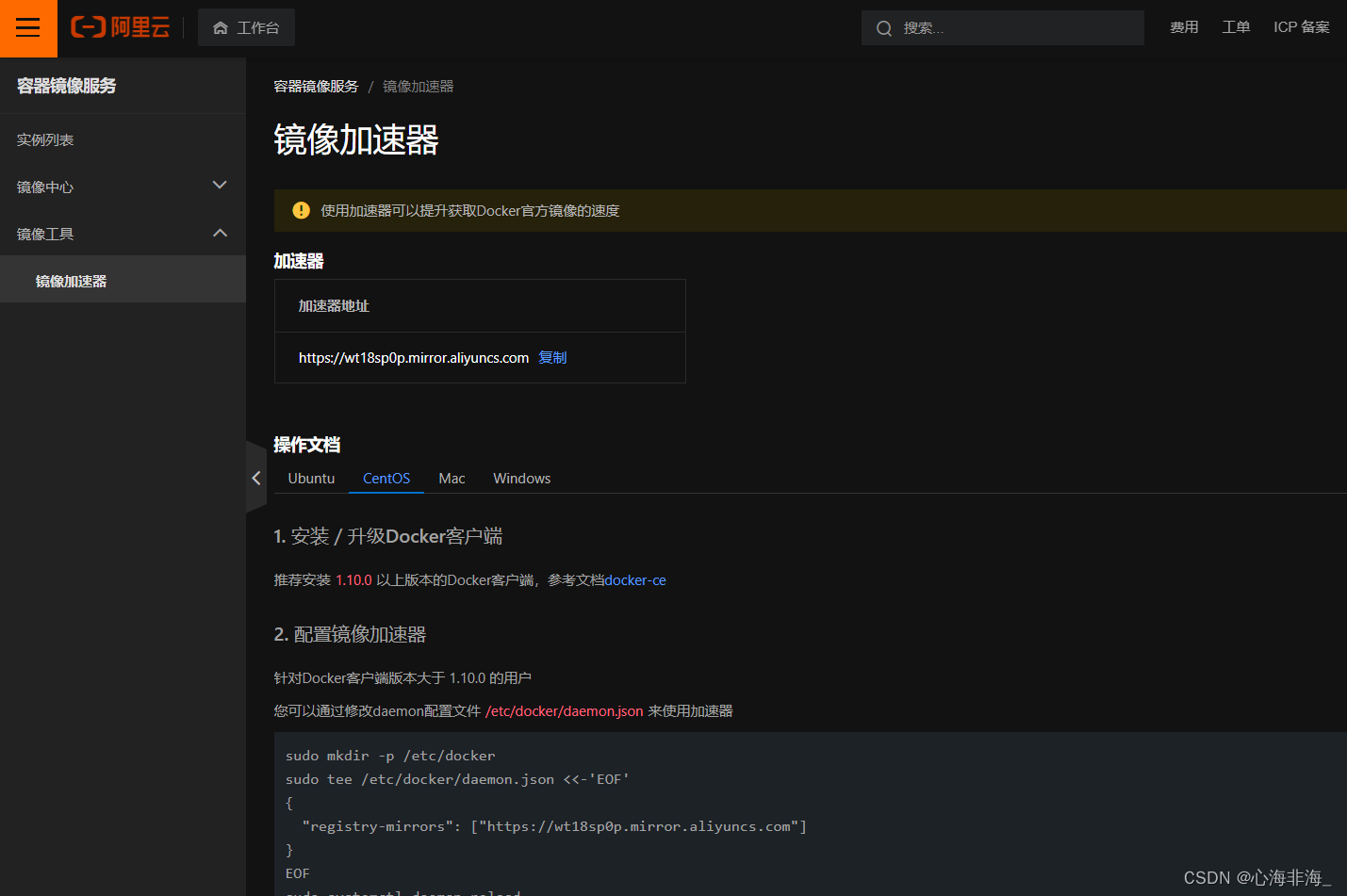The image size is (1347, 896).
Task: Click the /etc/docker/daemon.json path text
Action: (x=564, y=711)
